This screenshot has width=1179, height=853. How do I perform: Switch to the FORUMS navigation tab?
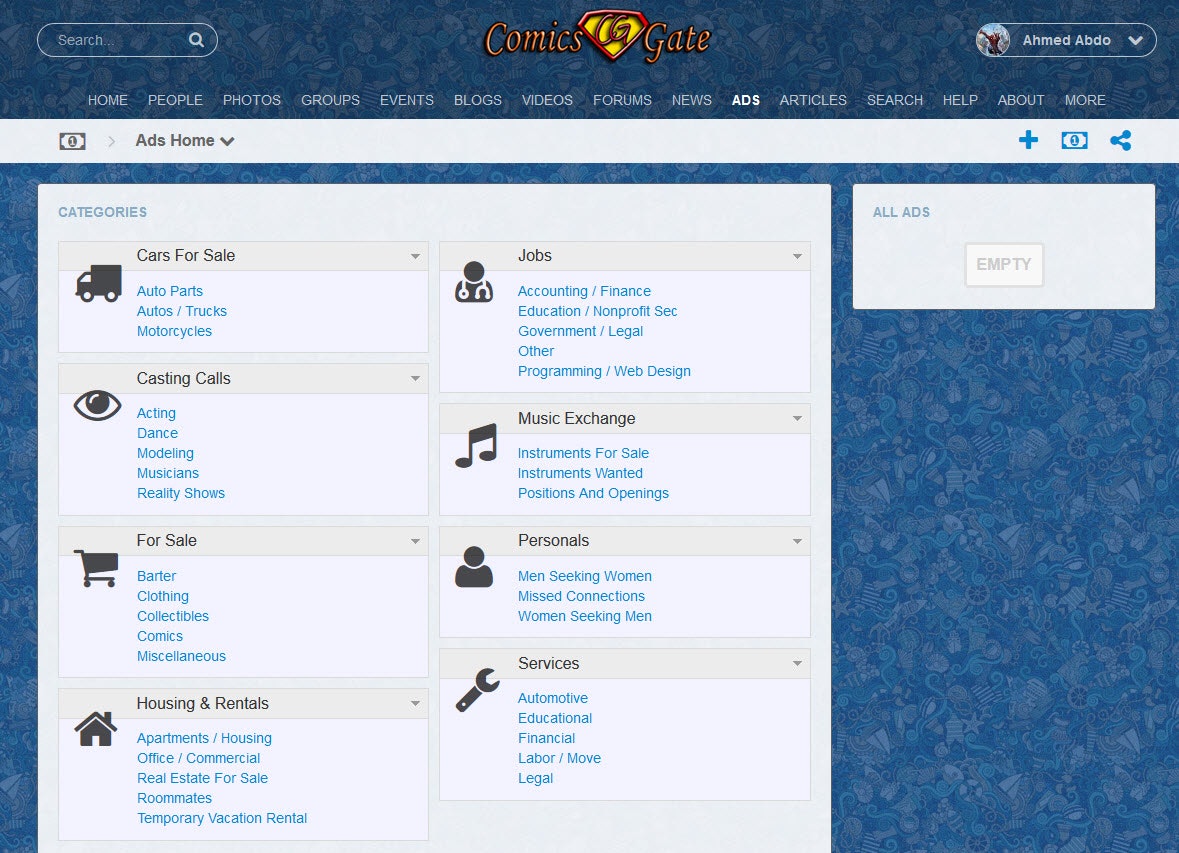pos(622,100)
